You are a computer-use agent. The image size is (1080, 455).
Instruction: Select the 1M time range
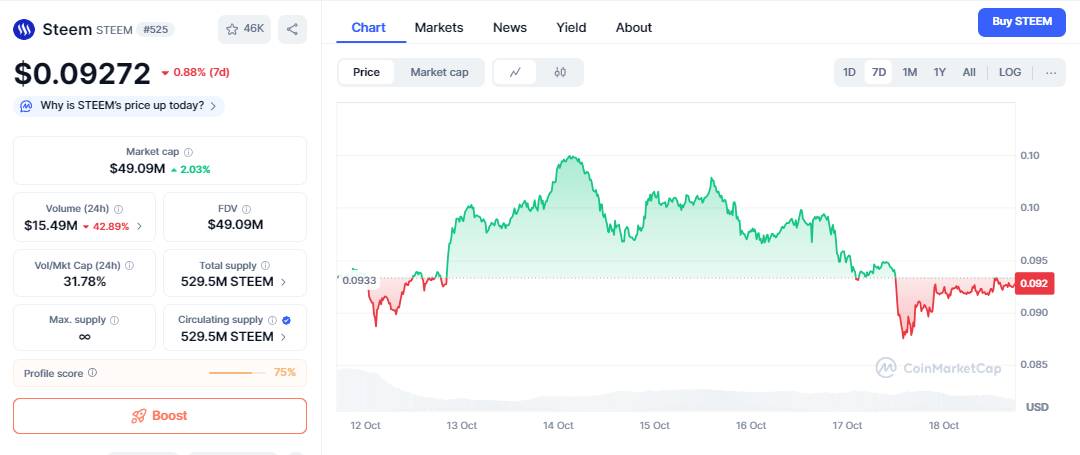pyautogui.click(x=910, y=72)
